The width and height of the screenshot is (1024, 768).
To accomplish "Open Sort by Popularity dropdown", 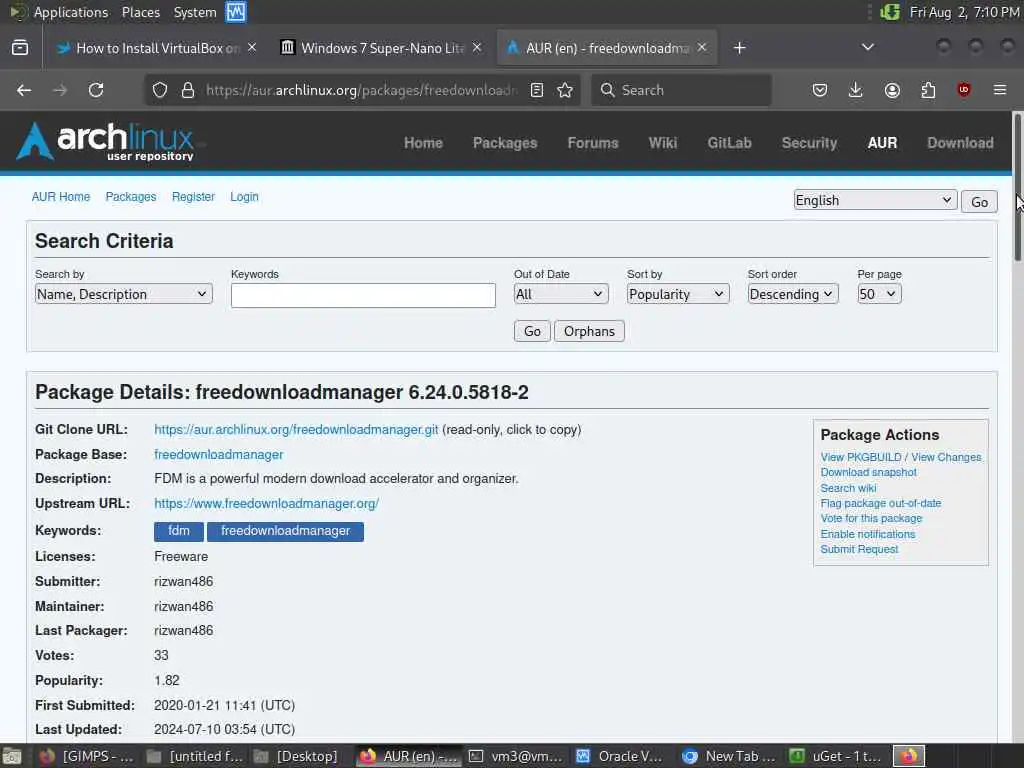I will click(x=678, y=294).
